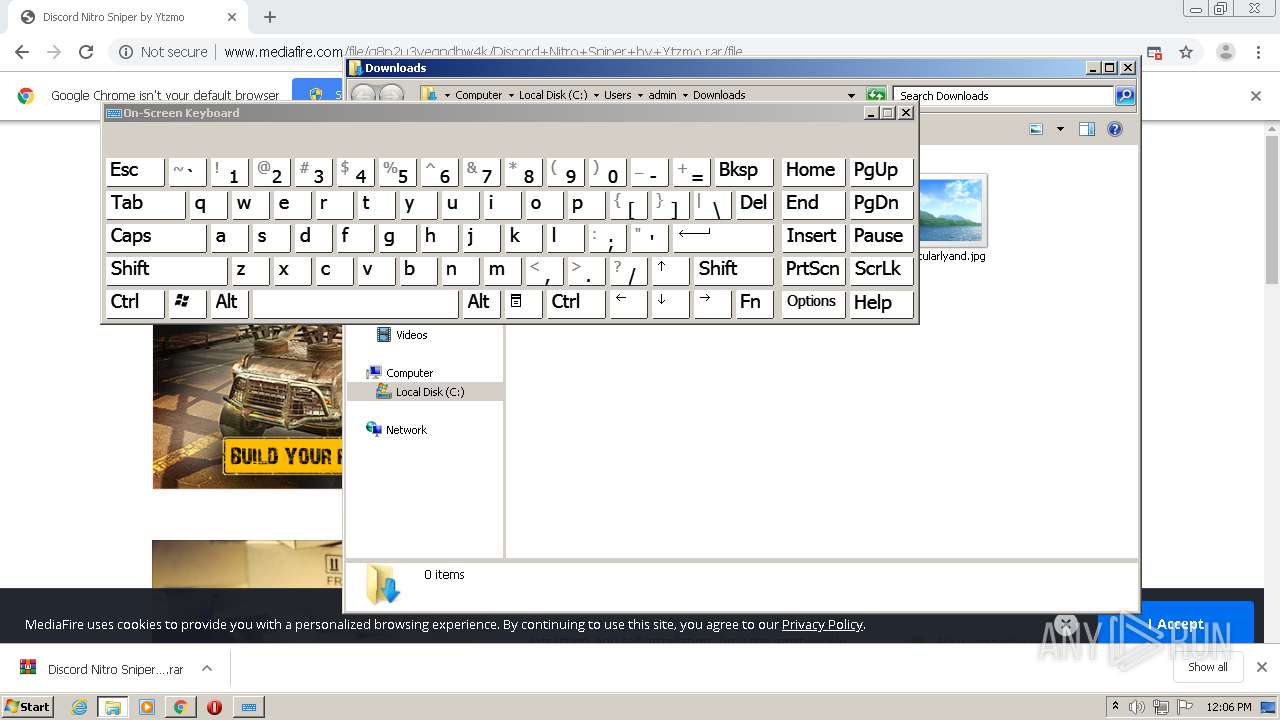Toggle the left Alt key
Screen dimensions: 1280x720
tap(229, 303)
